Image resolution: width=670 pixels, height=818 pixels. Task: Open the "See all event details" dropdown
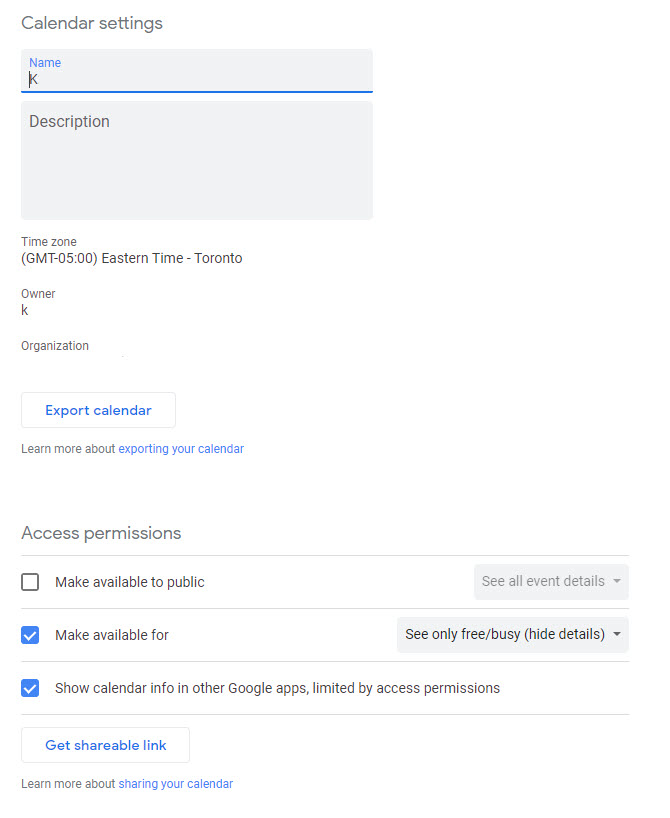[549, 581]
